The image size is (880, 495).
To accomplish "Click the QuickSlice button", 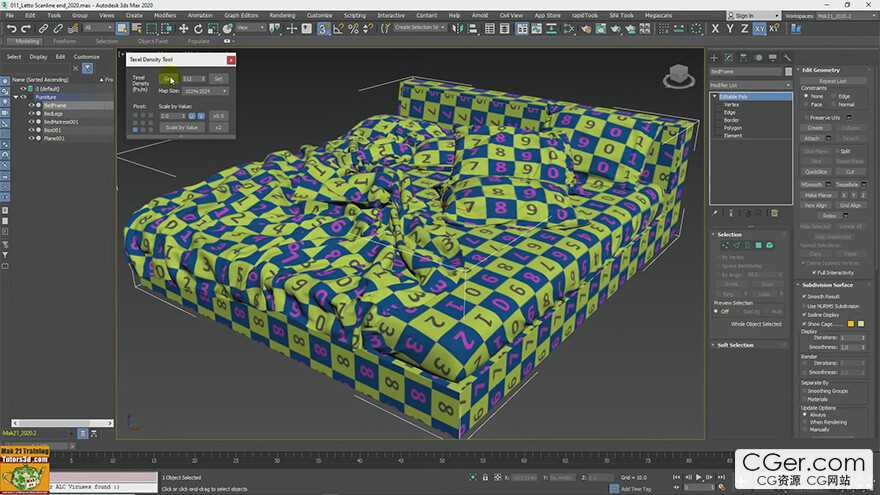I will [816, 172].
